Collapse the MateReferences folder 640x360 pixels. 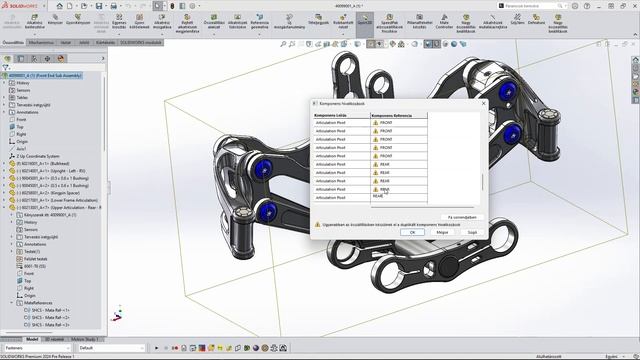pos(12,303)
